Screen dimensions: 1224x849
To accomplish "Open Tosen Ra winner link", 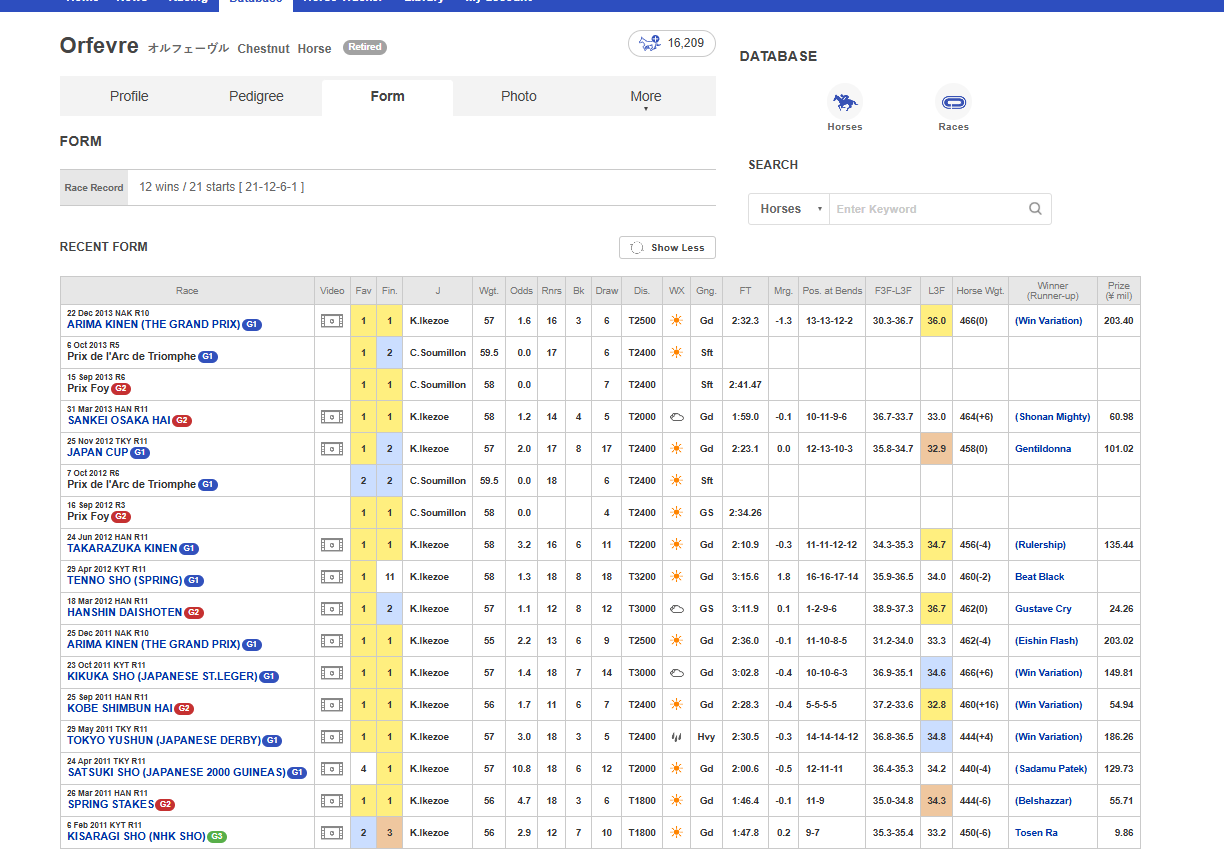I will coord(1036,833).
